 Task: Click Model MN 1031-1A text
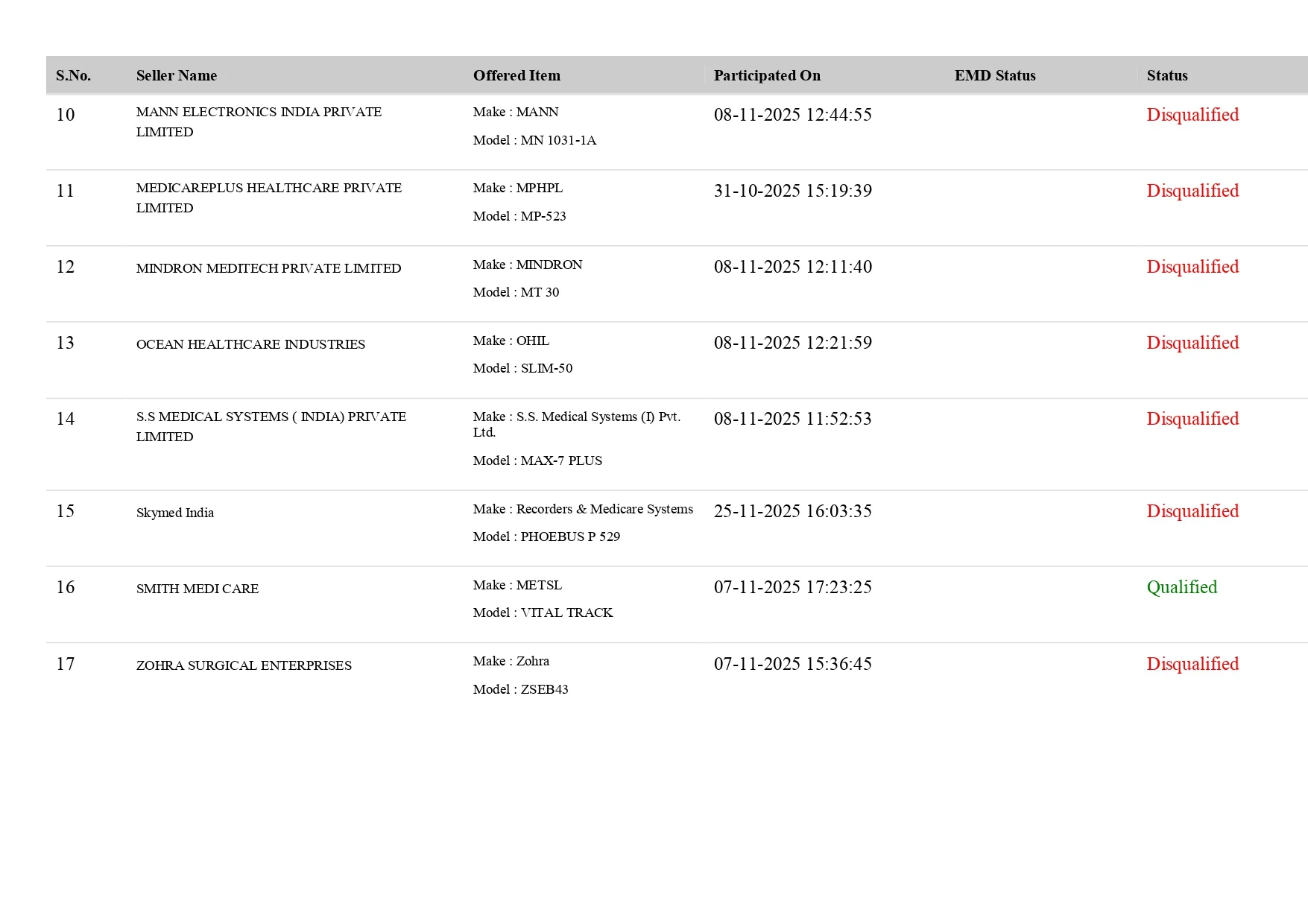tap(534, 140)
